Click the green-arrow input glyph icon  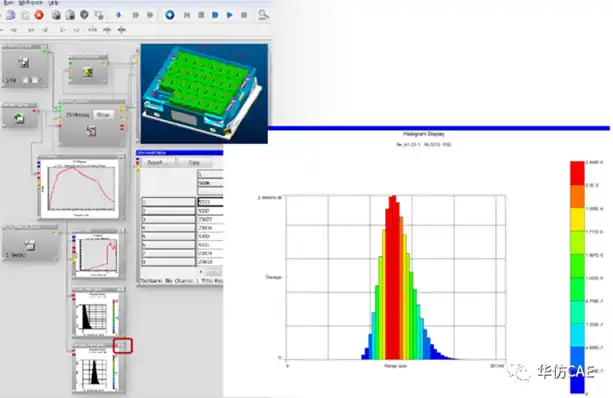[18, 118]
